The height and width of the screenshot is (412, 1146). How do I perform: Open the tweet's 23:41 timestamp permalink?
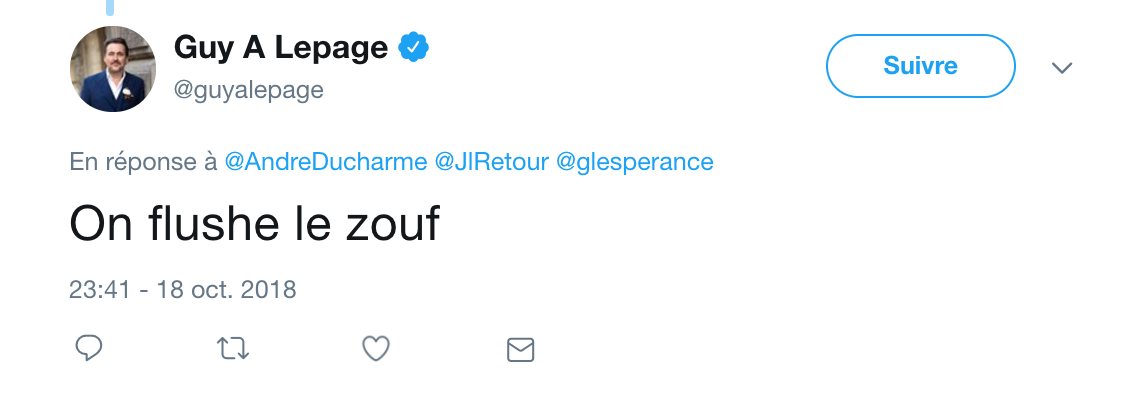99,289
